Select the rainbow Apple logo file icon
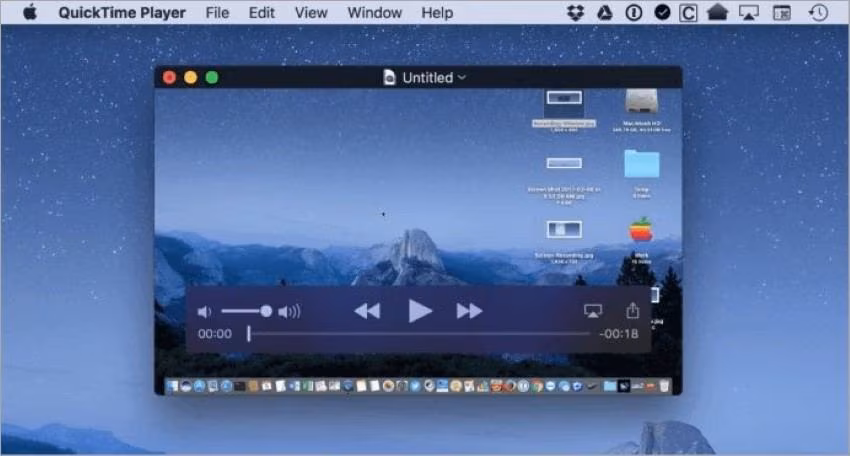850x456 pixels. [x=641, y=230]
